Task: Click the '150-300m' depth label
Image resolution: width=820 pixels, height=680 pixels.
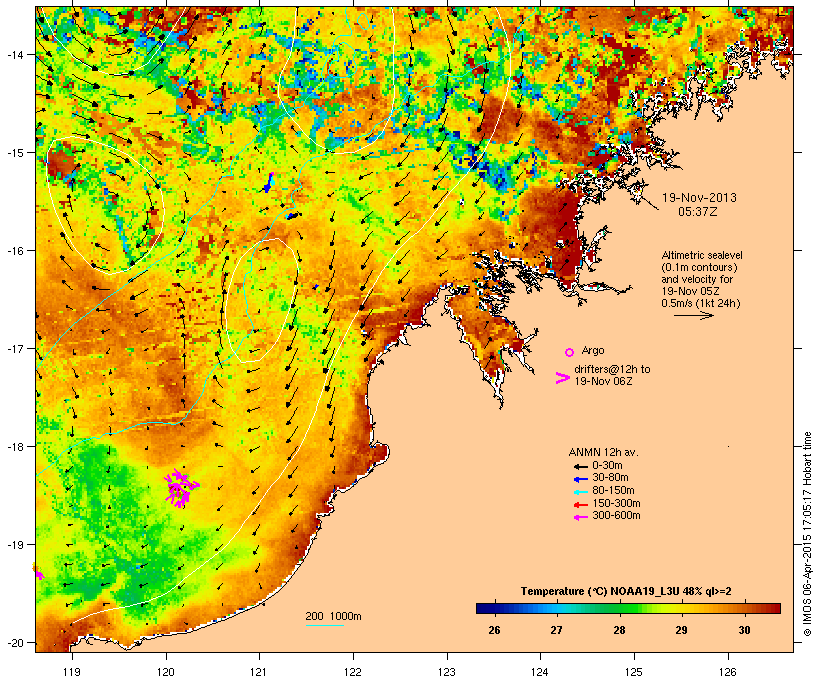Action: pyautogui.click(x=617, y=503)
